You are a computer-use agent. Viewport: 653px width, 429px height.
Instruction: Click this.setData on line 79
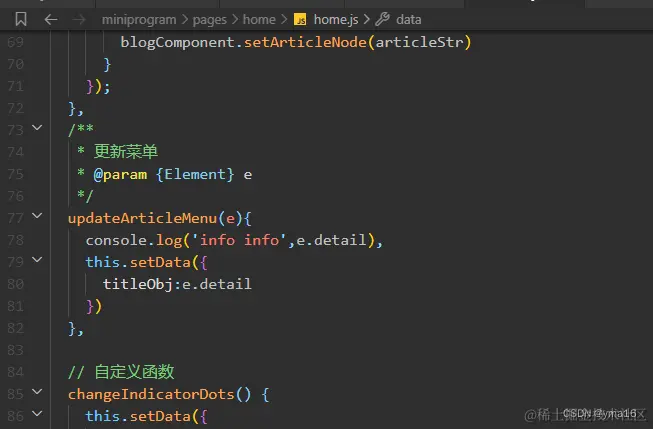[138, 262]
